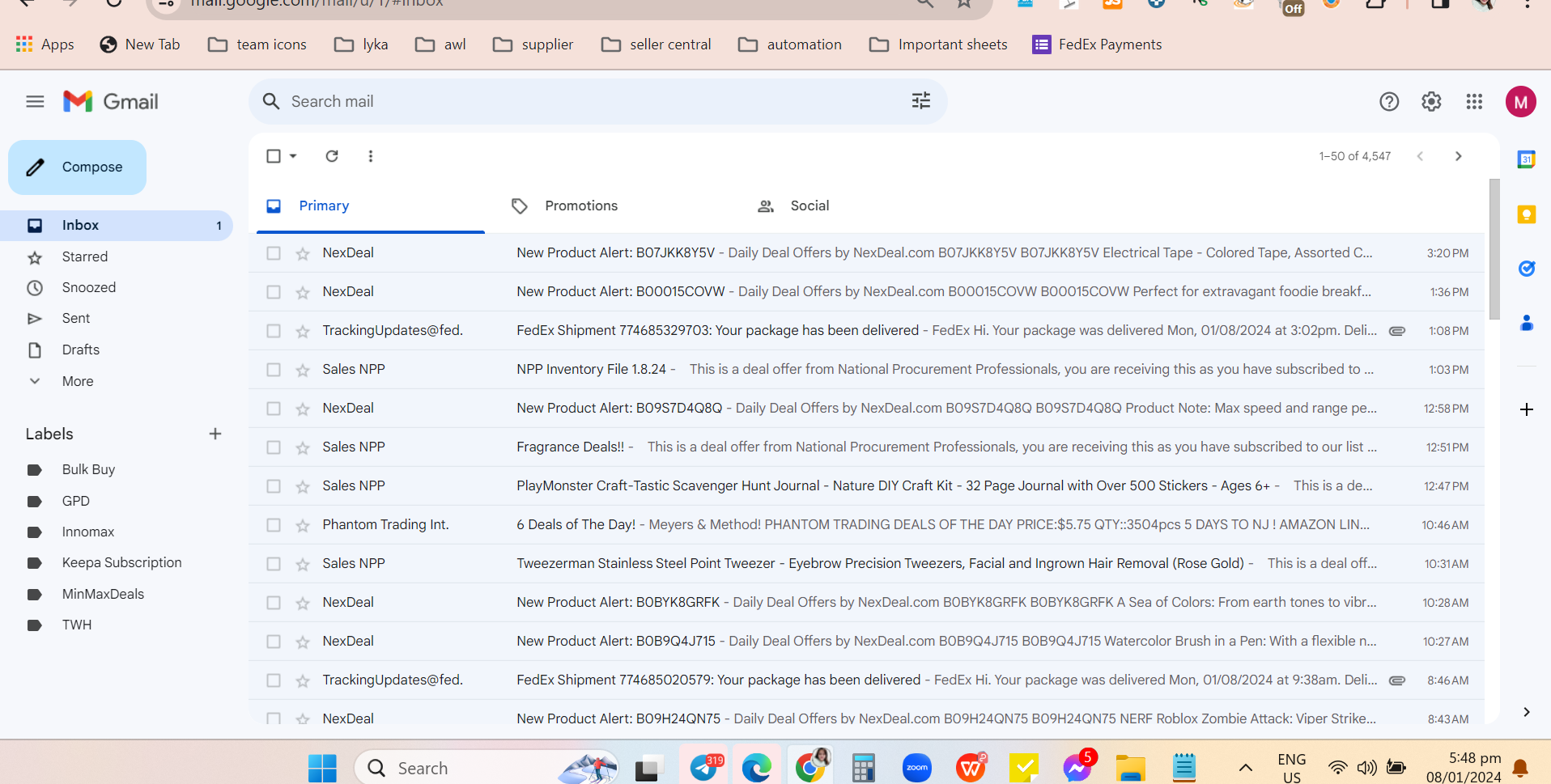This screenshot has height=784, width=1551.
Task: Select checkbox for Phantom Trading Int. email
Action: (x=274, y=525)
